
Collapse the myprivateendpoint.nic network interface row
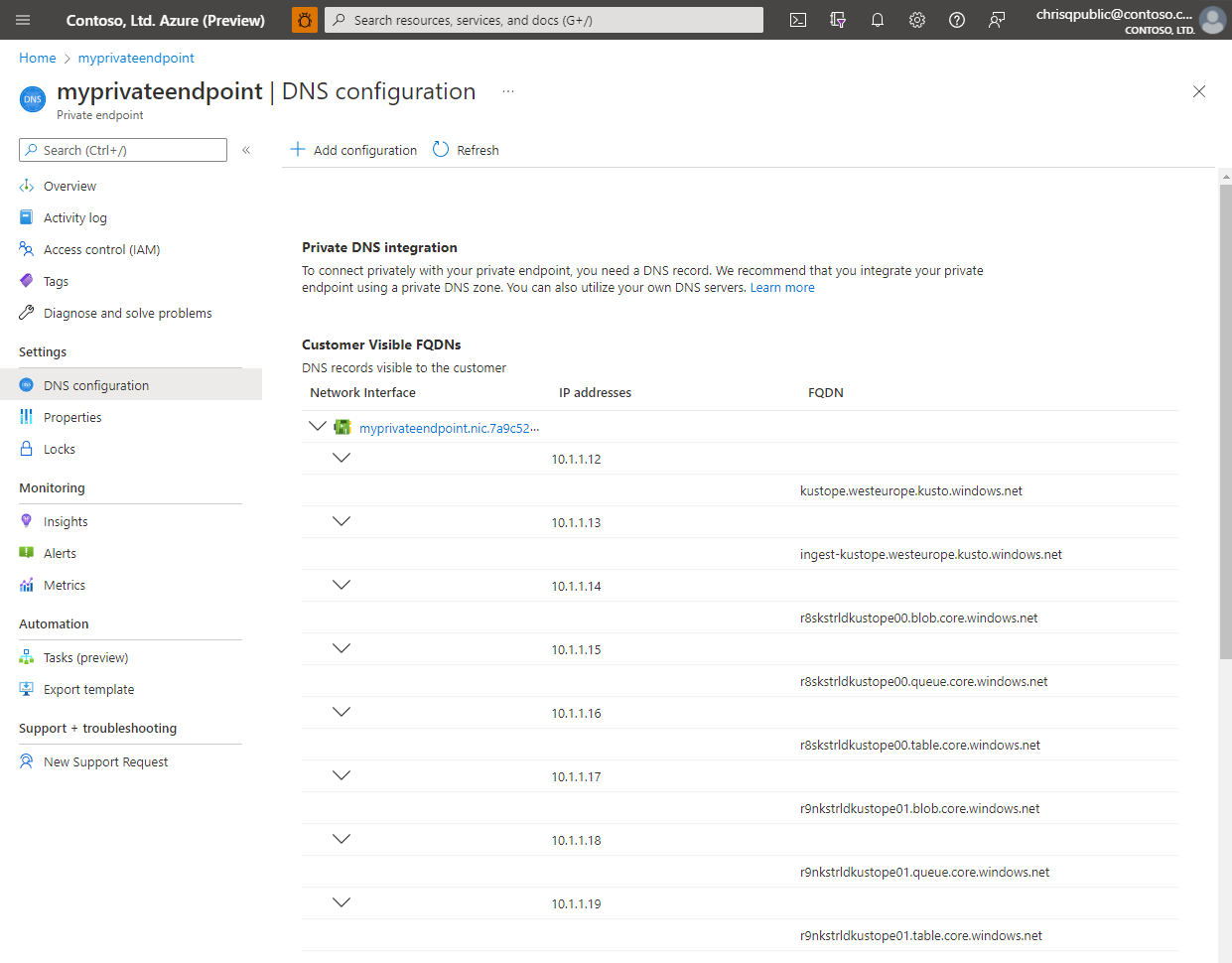click(x=318, y=426)
